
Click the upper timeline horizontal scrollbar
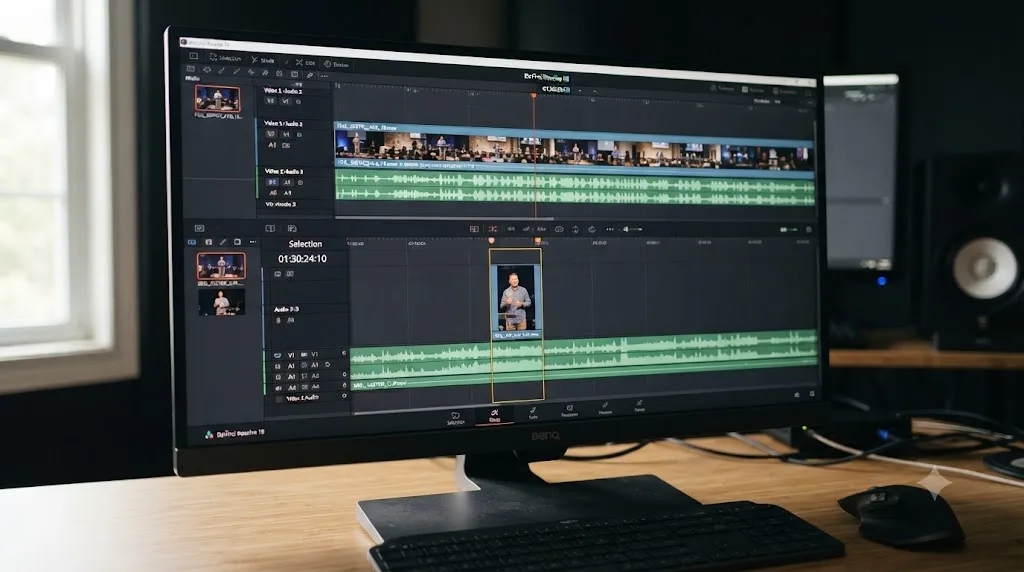pyautogui.click(x=444, y=218)
